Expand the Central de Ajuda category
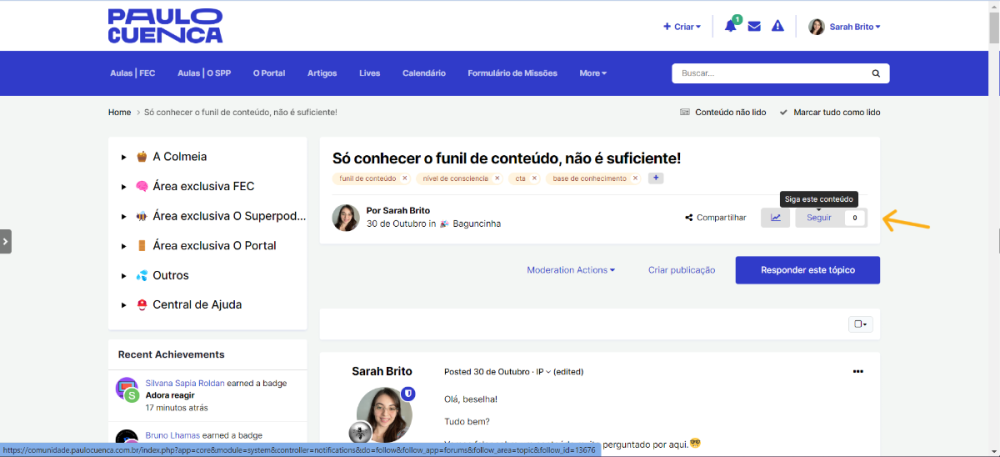1000x457 pixels. pyautogui.click(x=124, y=305)
